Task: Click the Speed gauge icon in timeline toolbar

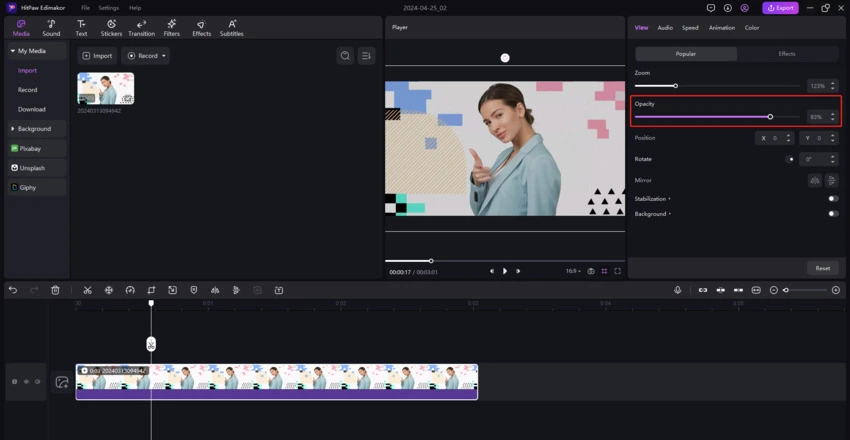Action: click(x=130, y=290)
